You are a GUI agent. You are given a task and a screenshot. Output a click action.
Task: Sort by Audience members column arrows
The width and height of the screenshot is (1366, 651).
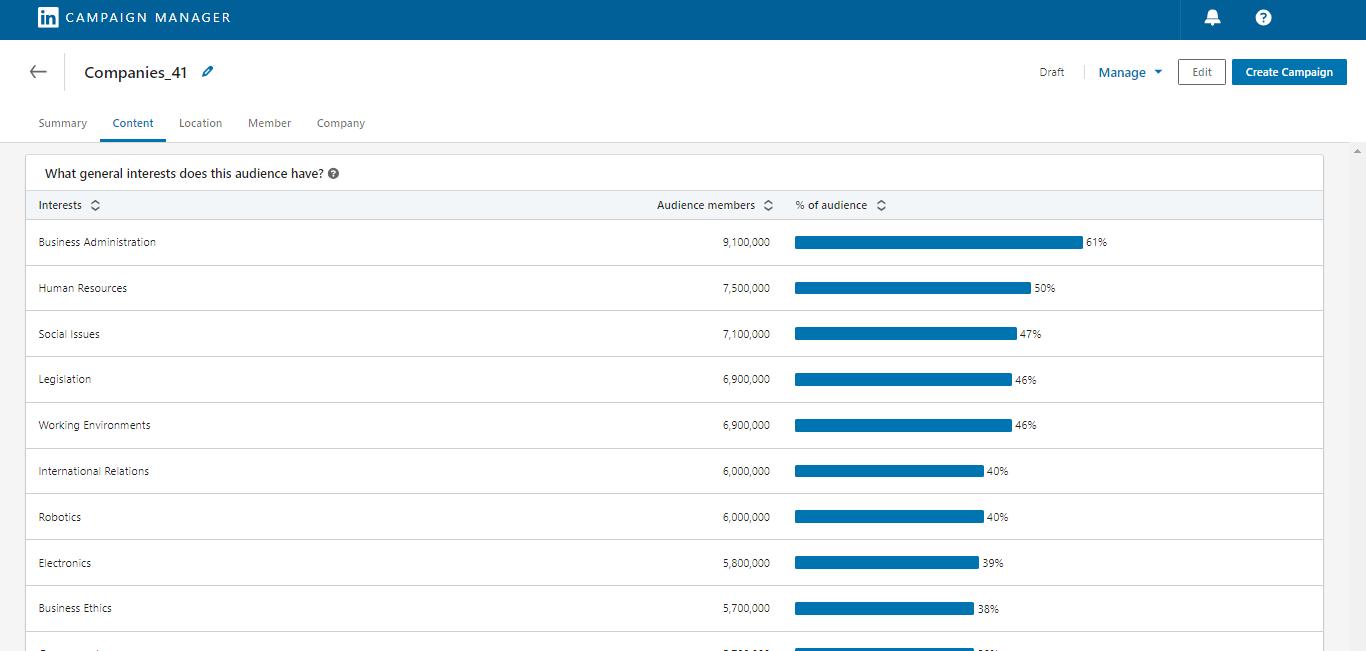(x=768, y=205)
